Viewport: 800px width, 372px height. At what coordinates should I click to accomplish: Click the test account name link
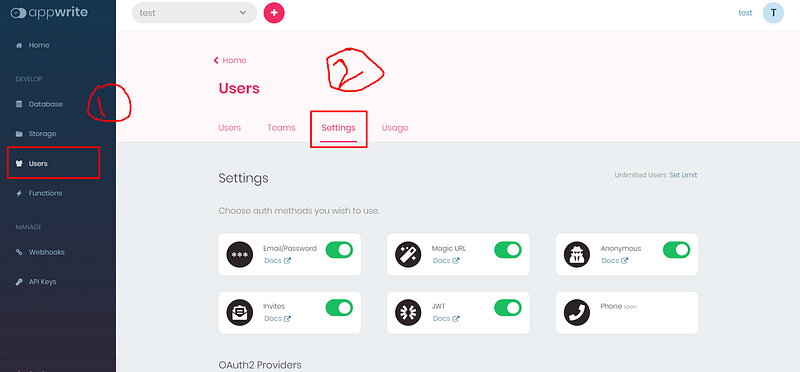tap(745, 13)
